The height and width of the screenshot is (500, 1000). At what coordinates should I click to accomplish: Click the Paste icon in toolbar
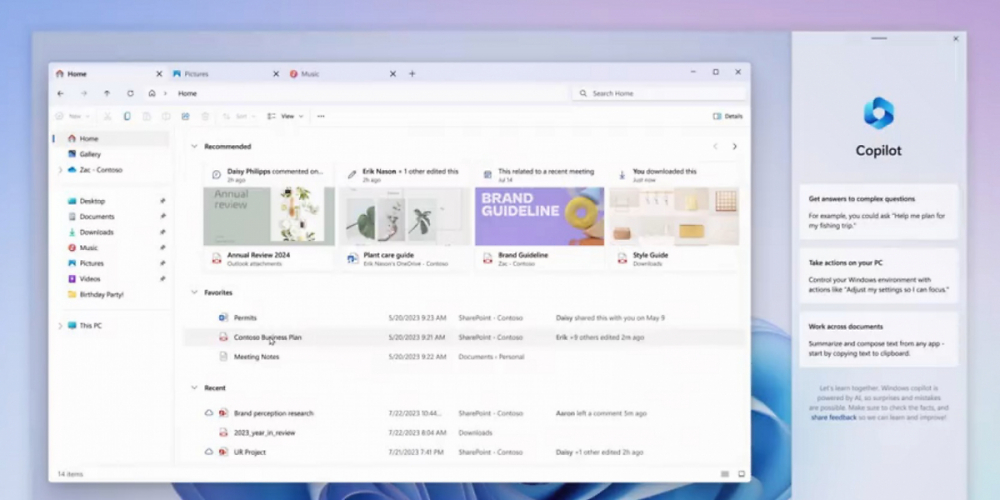tap(147, 116)
